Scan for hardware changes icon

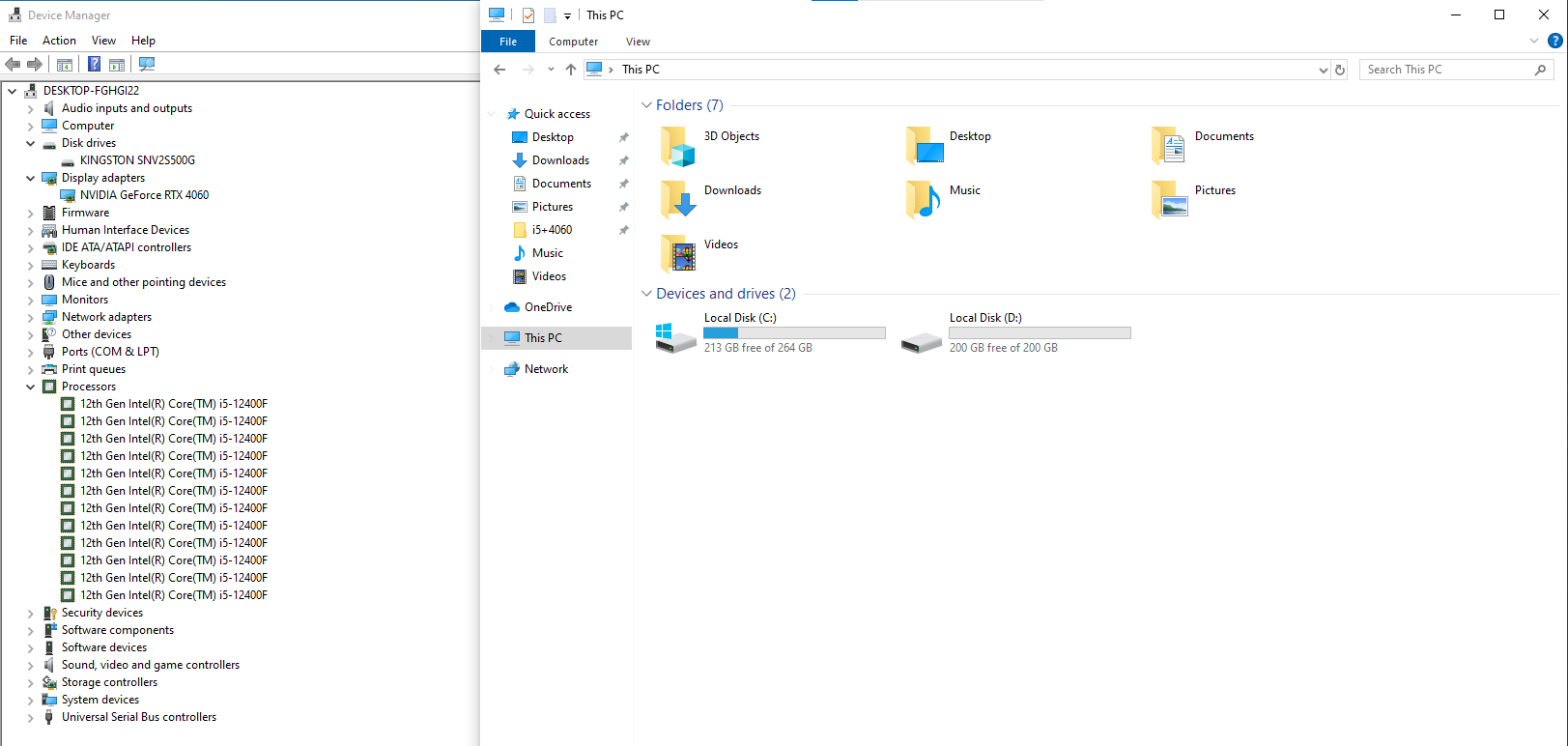147,65
